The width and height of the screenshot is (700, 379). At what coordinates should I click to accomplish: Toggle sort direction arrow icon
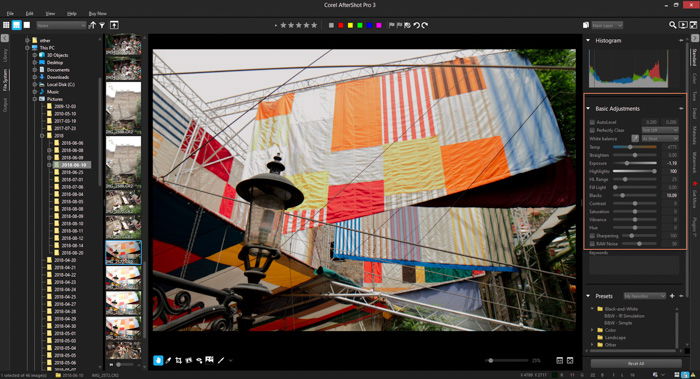tap(92, 25)
